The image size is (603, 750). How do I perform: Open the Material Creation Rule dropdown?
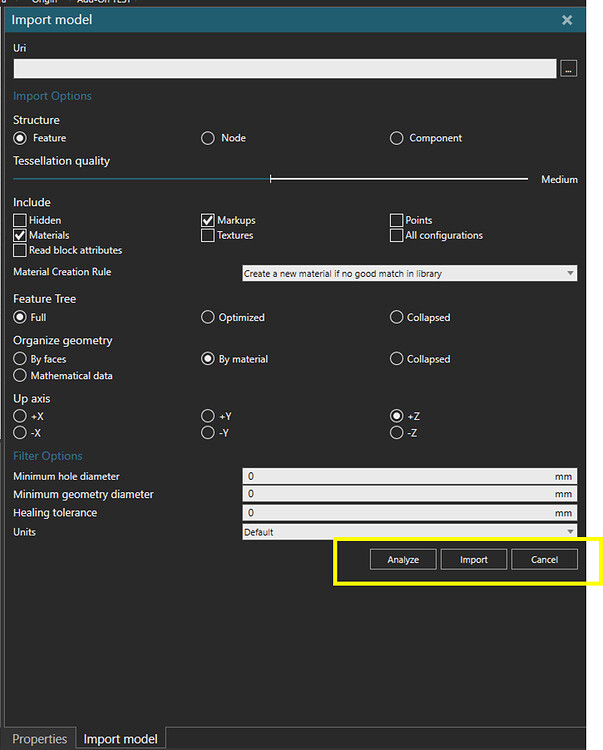[x=409, y=273]
